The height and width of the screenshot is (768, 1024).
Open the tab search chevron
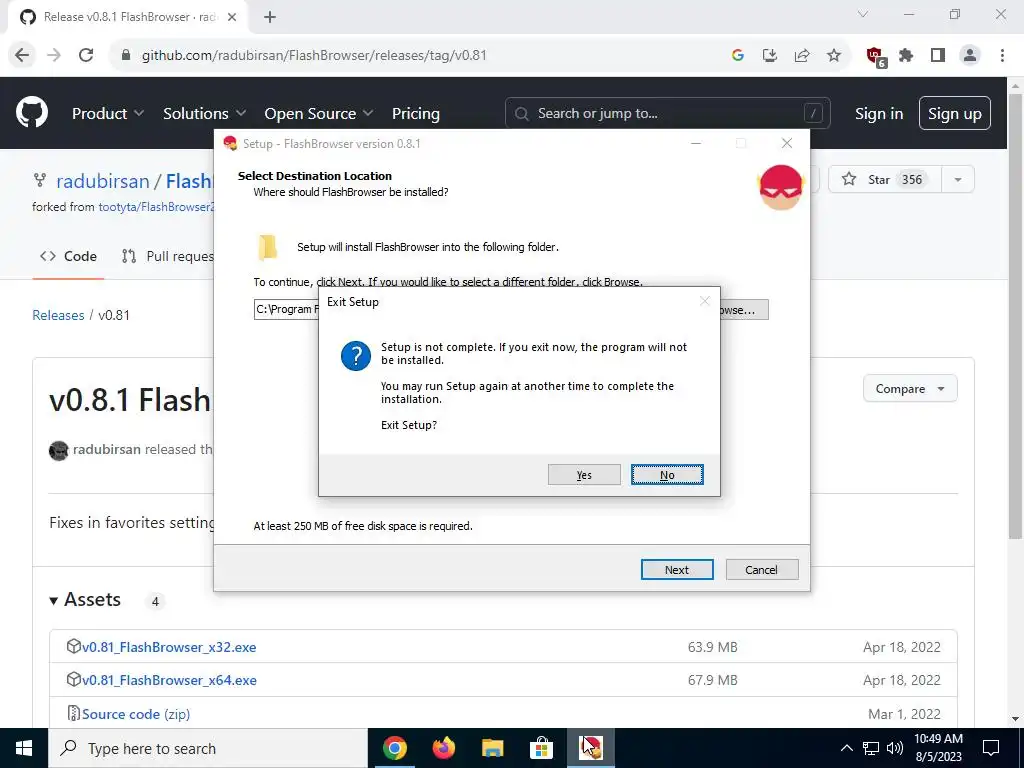point(863,14)
